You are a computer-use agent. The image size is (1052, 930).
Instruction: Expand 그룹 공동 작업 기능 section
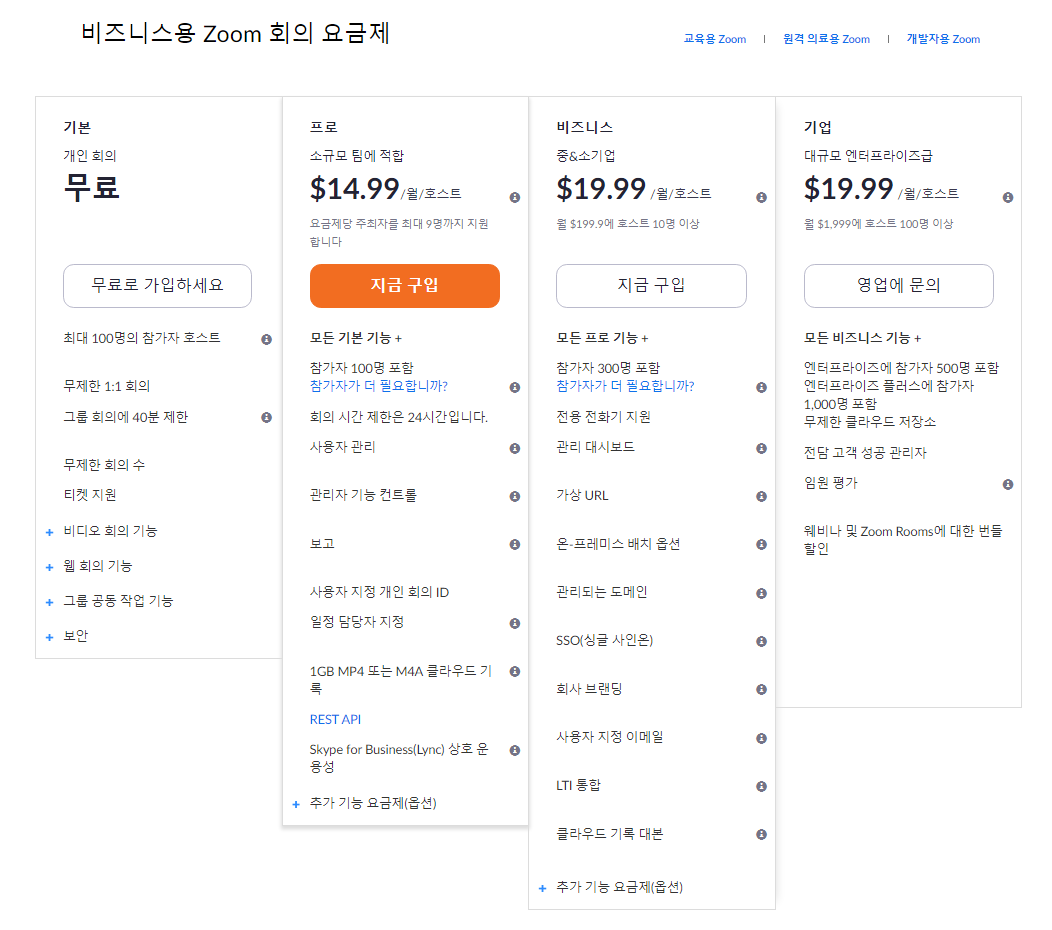click(x=49, y=603)
